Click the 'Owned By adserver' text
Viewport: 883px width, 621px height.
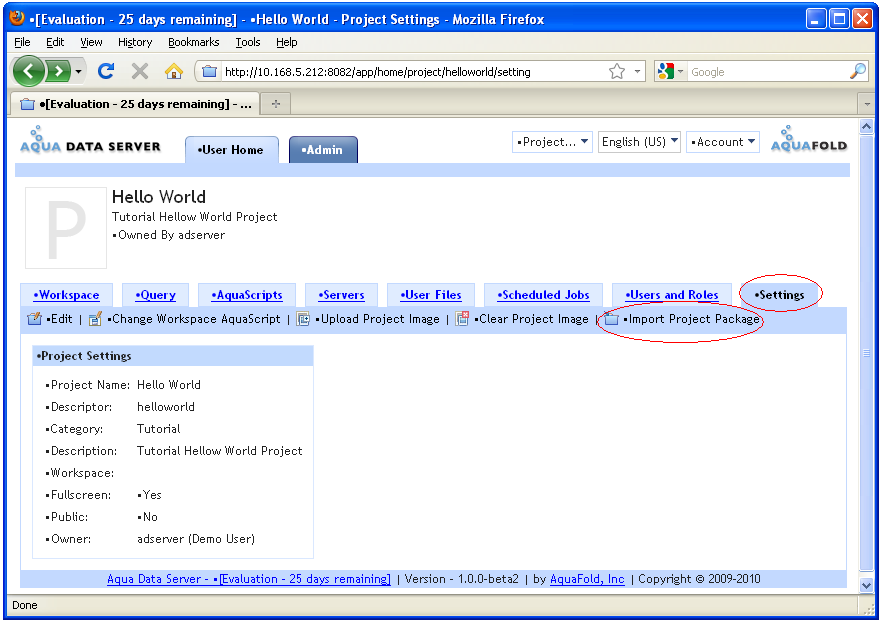click(x=168, y=235)
